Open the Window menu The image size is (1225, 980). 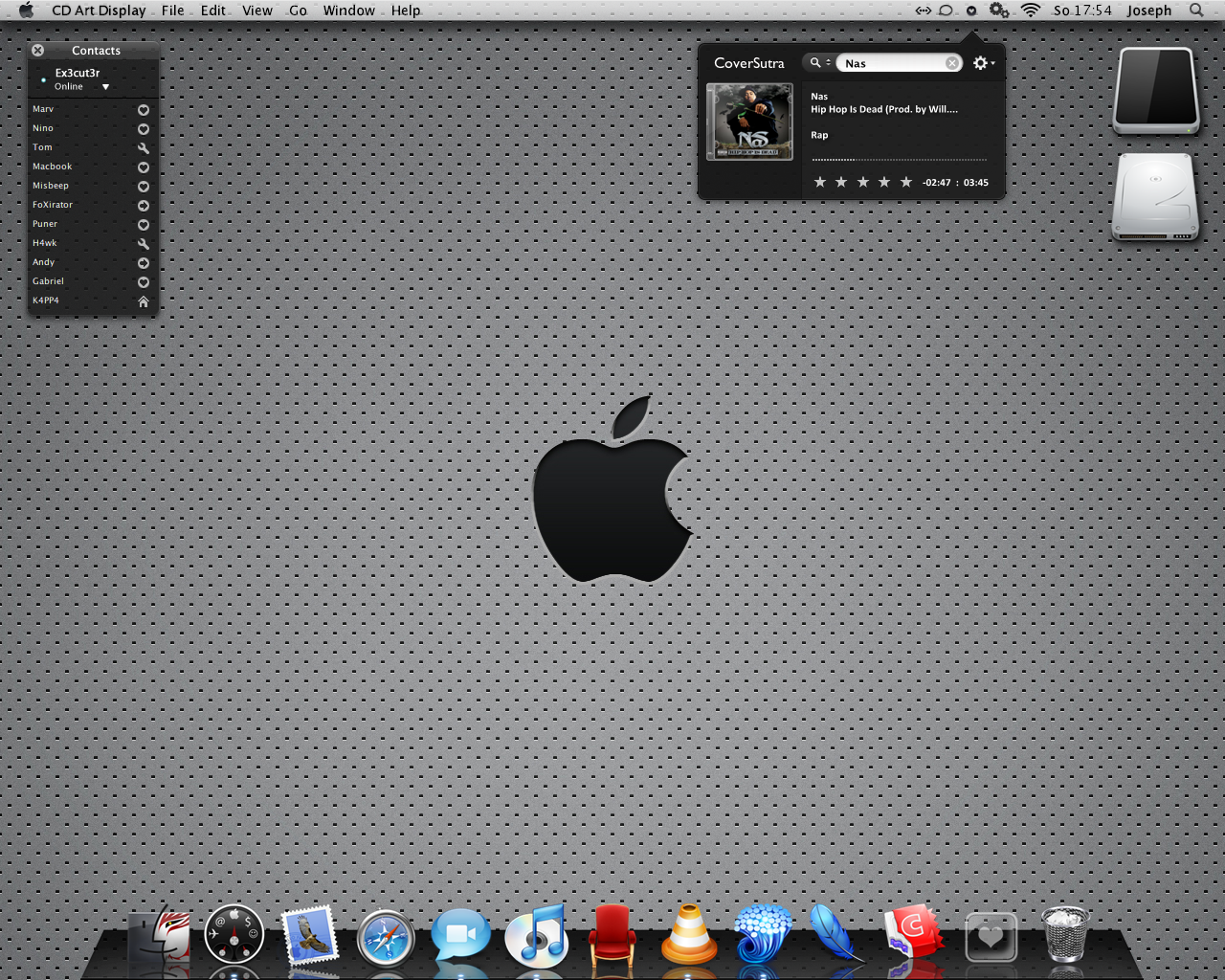point(348,11)
